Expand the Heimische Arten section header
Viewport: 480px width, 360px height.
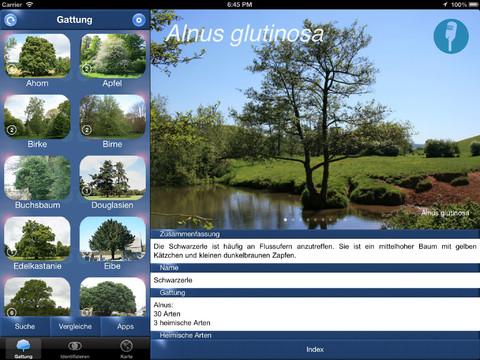(315, 335)
